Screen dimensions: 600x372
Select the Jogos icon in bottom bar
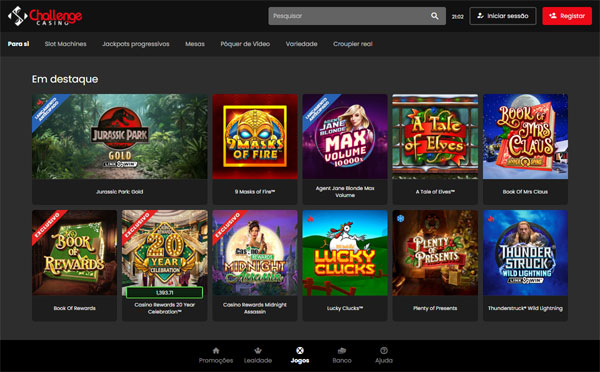(300, 351)
